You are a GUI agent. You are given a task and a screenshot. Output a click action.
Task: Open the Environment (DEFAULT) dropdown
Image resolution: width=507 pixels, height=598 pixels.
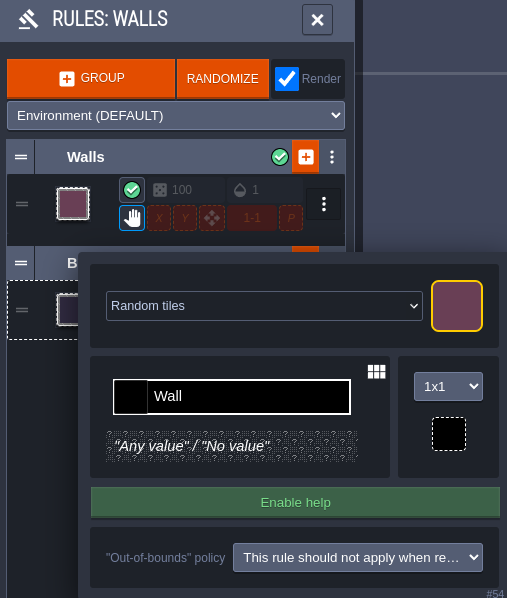click(176, 116)
